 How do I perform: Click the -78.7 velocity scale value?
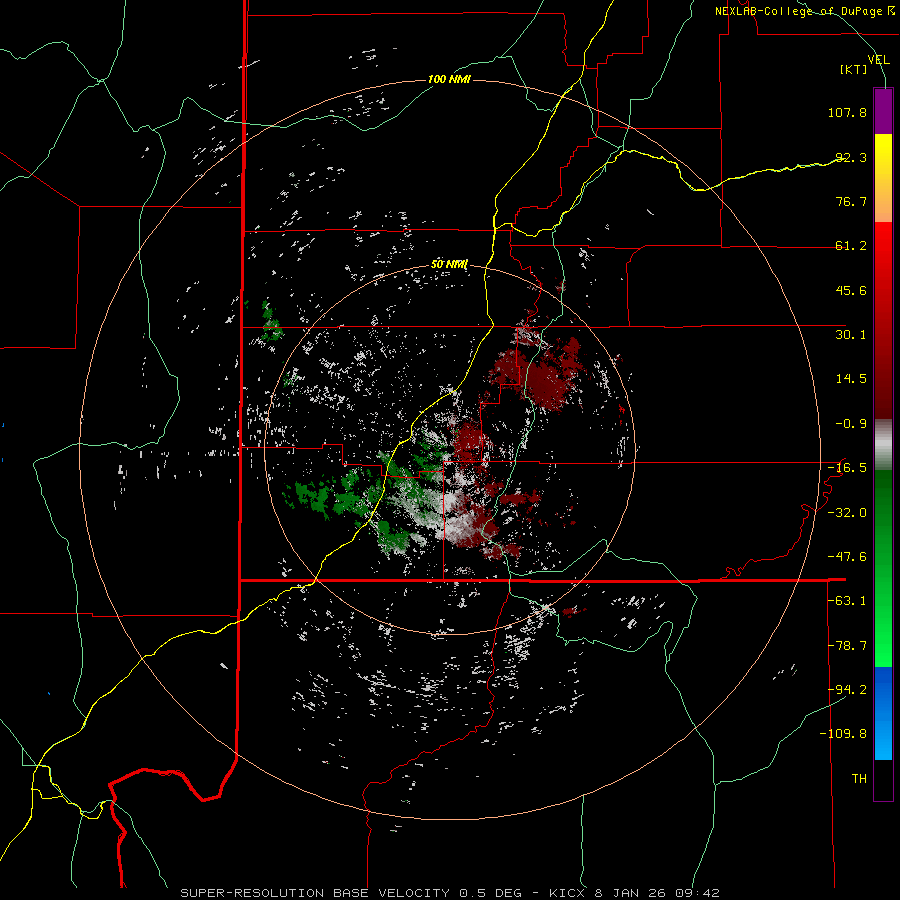[847, 646]
